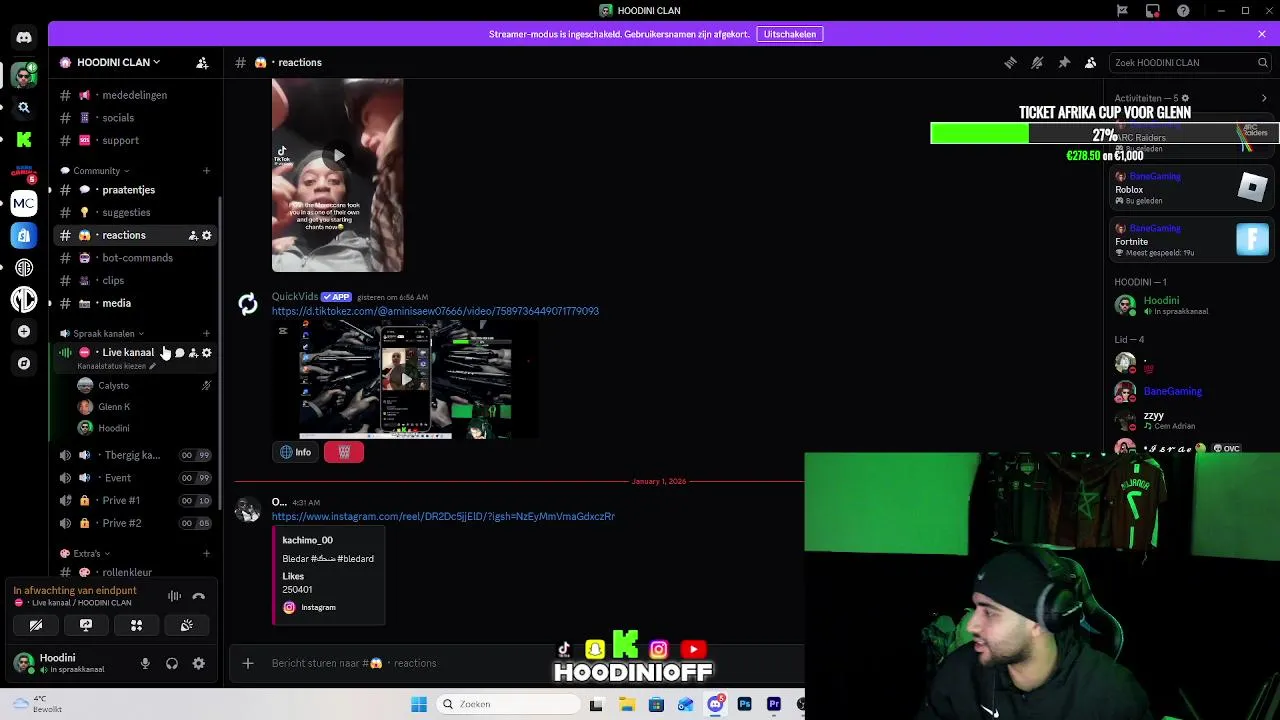
Task: Open Live kanaal settings gear
Action: (207, 352)
